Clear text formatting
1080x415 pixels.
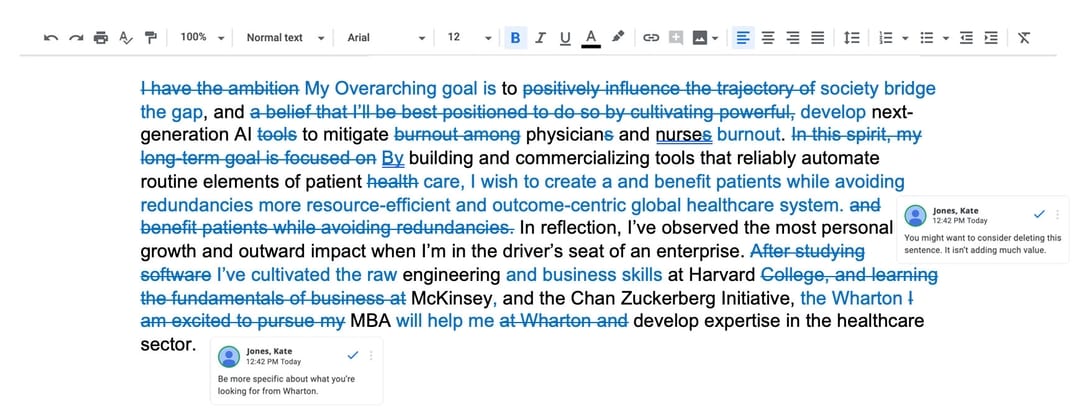point(1024,38)
